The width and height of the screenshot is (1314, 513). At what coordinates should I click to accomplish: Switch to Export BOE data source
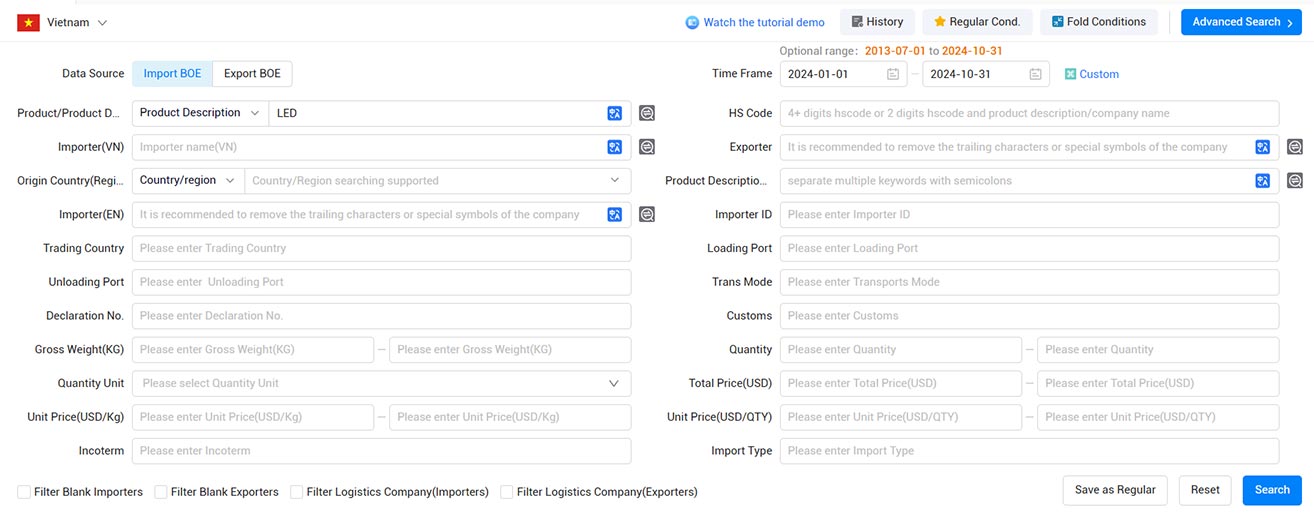pos(252,74)
